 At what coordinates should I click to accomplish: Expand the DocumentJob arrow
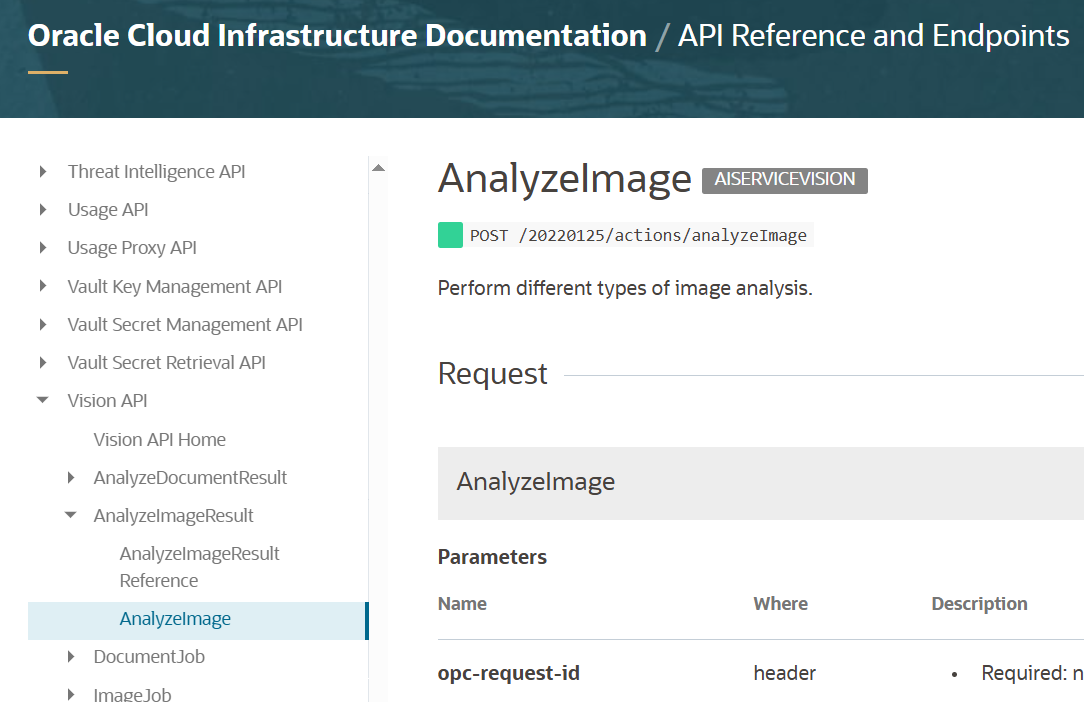coord(71,656)
